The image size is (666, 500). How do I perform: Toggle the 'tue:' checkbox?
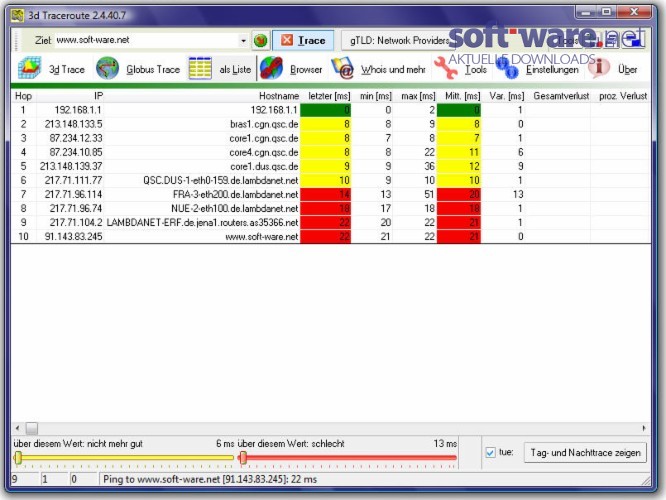(x=490, y=452)
